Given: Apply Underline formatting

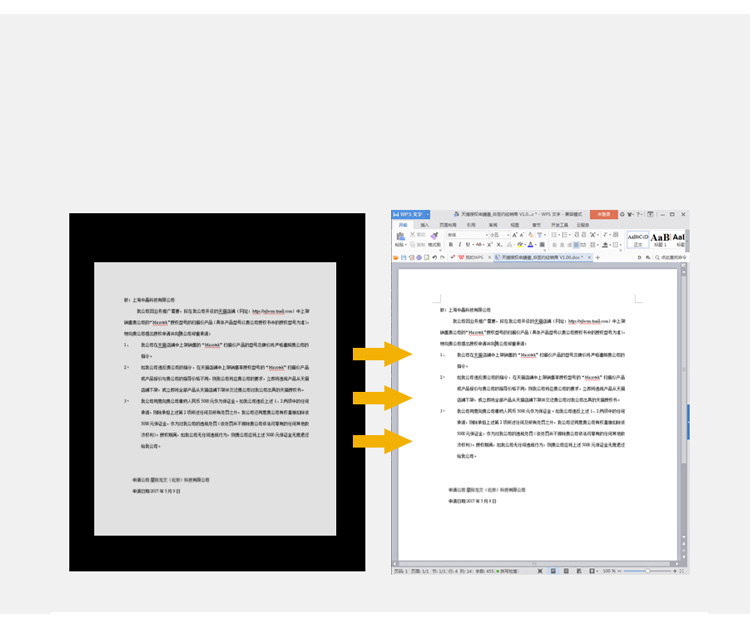Looking at the screenshot, I should click(x=468, y=244).
